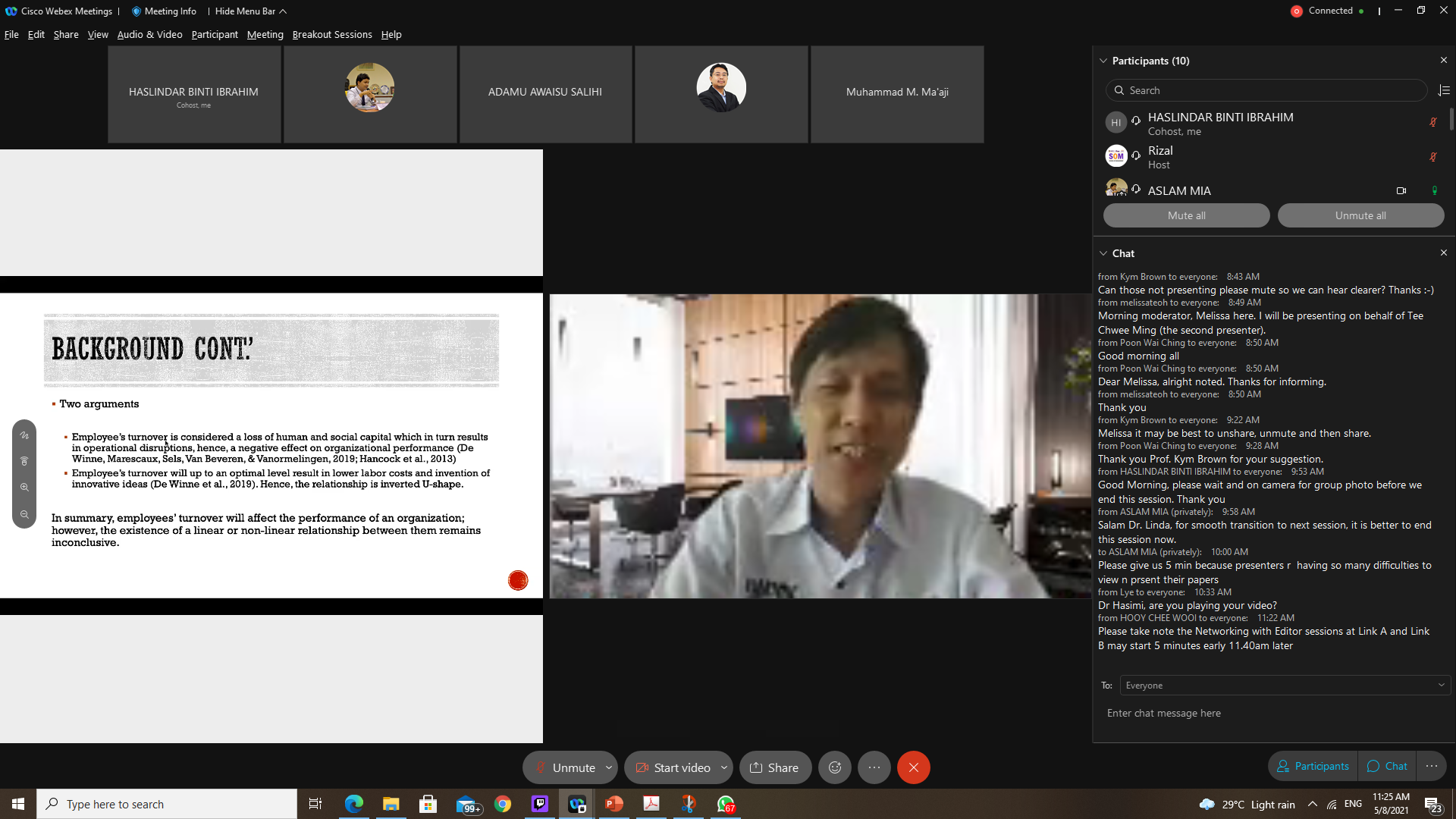Screen dimensions: 1456x819
Task: Open the reactions smiley icon
Action: [x=835, y=767]
